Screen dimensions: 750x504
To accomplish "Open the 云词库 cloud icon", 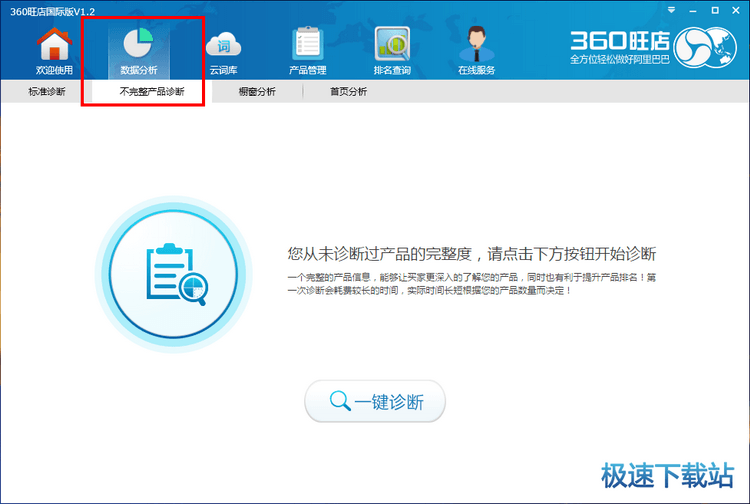I will [x=223, y=52].
